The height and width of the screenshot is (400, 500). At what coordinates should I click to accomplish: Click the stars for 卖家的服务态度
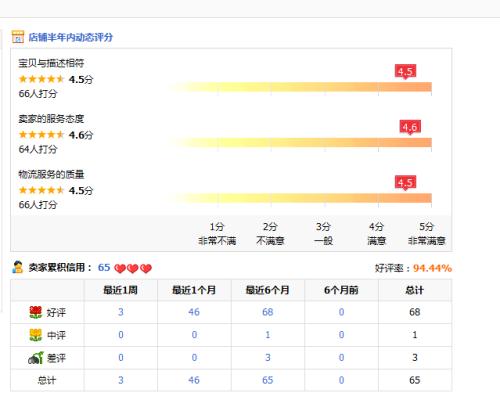[41, 135]
